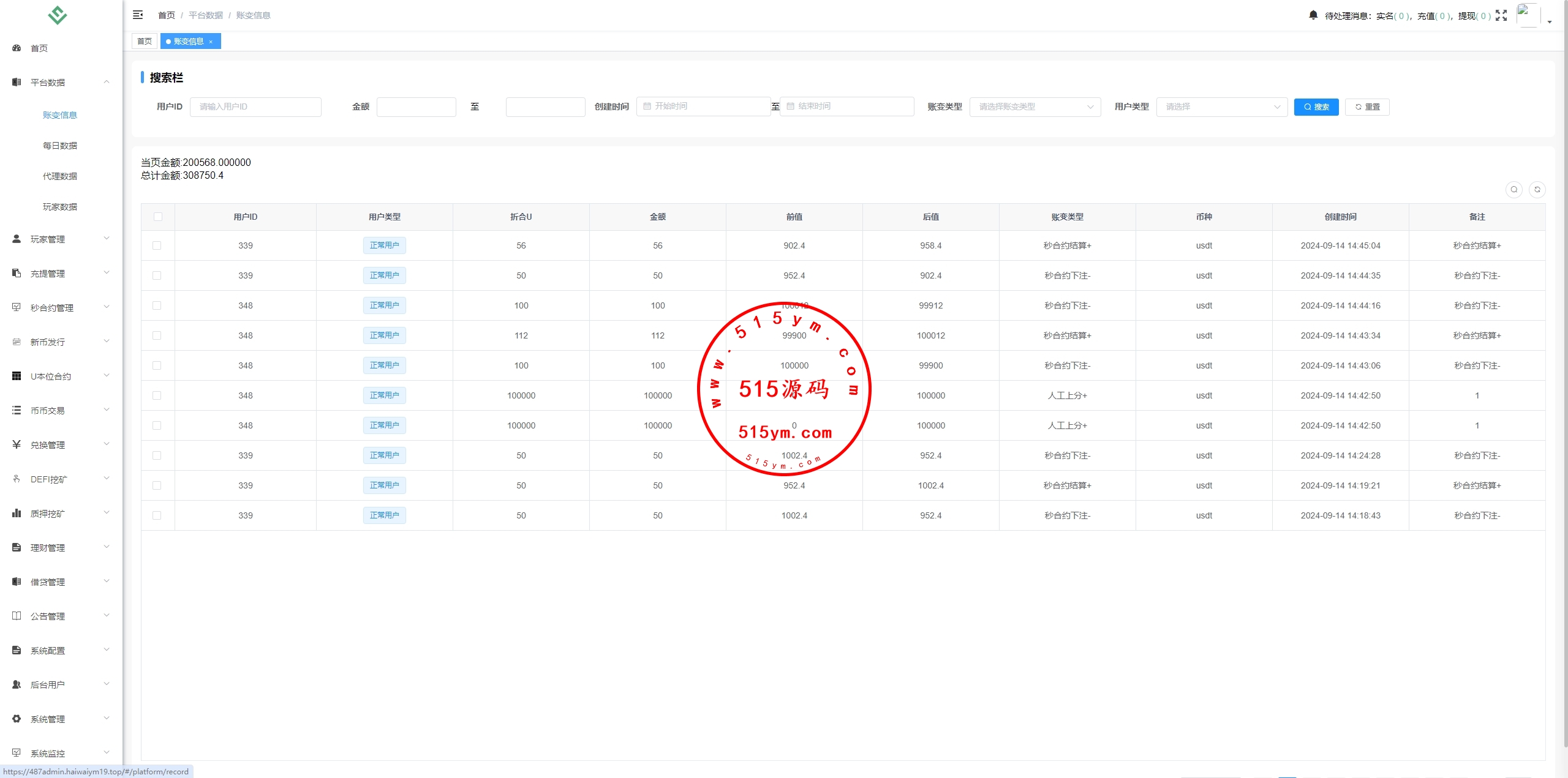The width and height of the screenshot is (1568, 778).
Task: Select the checkbox of the 14:42:50 人工上分+ first row
Action: tap(157, 395)
